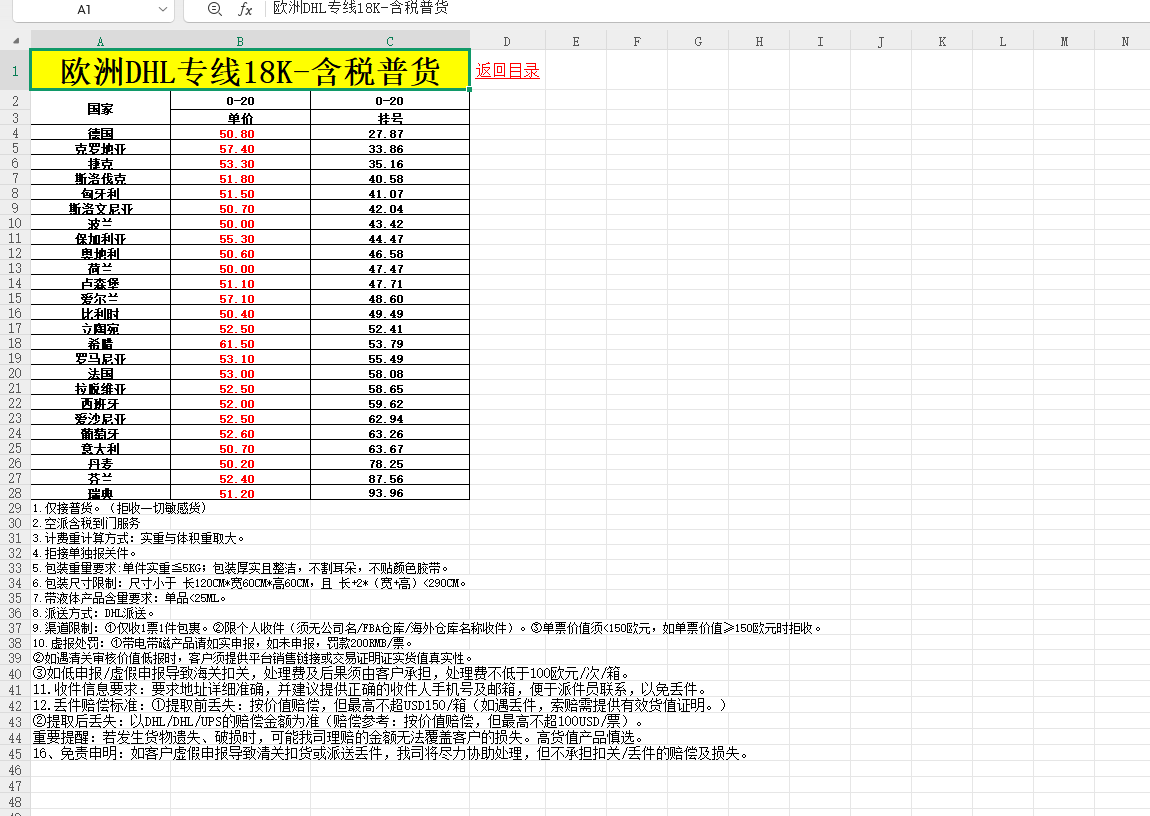Image resolution: width=1150 pixels, height=816 pixels.
Task: Click the note 4.拒接单独报关件
Action: pyautogui.click(x=85, y=554)
